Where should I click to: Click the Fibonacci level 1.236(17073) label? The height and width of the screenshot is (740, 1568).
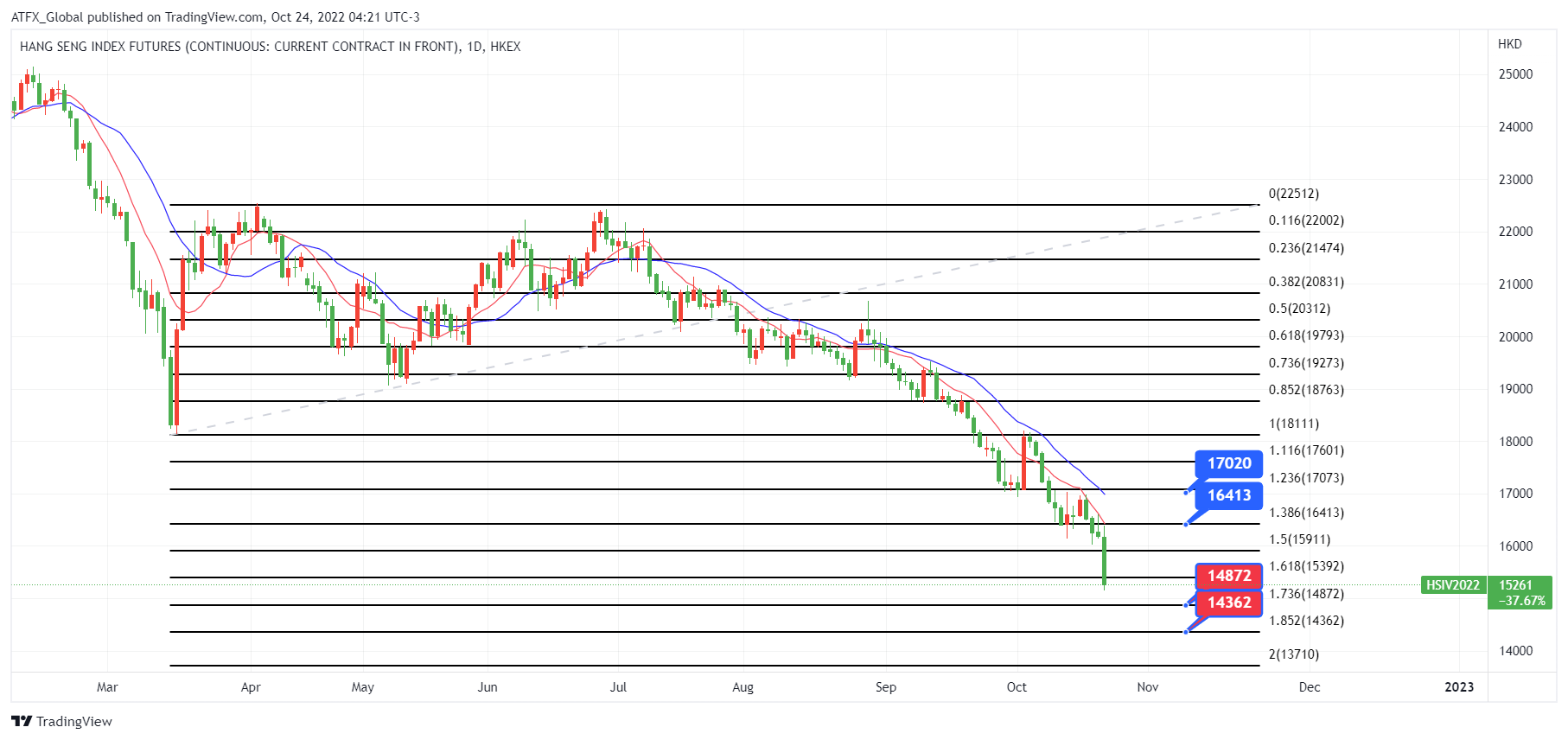point(1306,478)
